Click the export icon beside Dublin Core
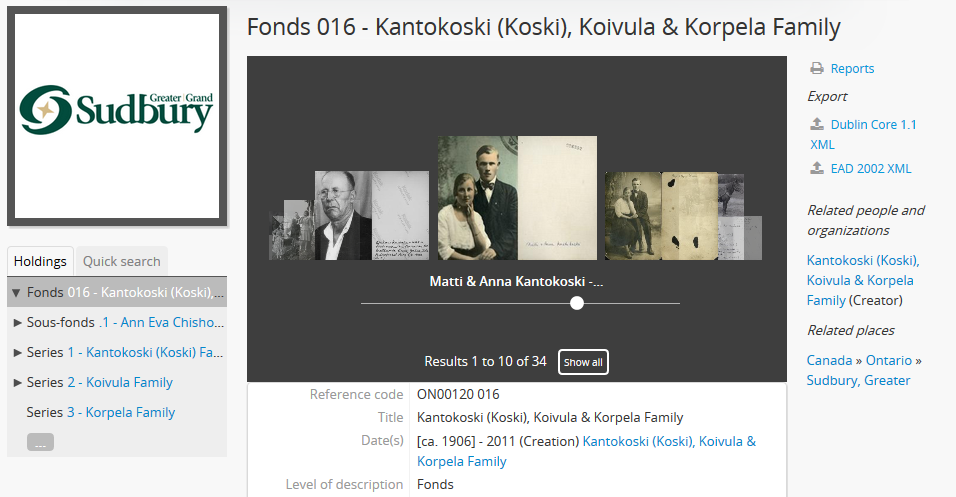This screenshot has height=497, width=956. (817, 125)
